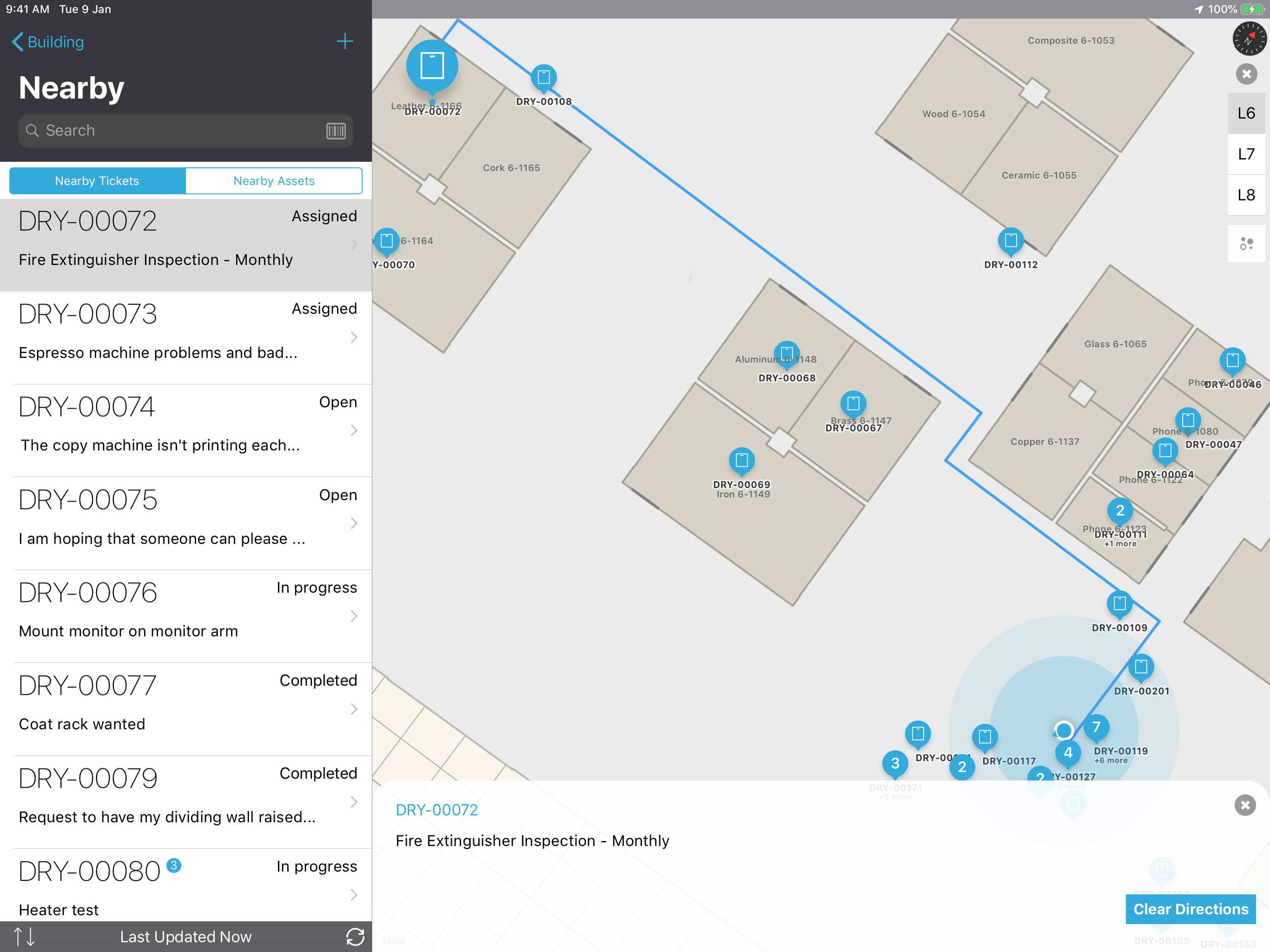Tap the plus icon to add ticket
The height and width of the screenshot is (952, 1270).
(x=344, y=41)
